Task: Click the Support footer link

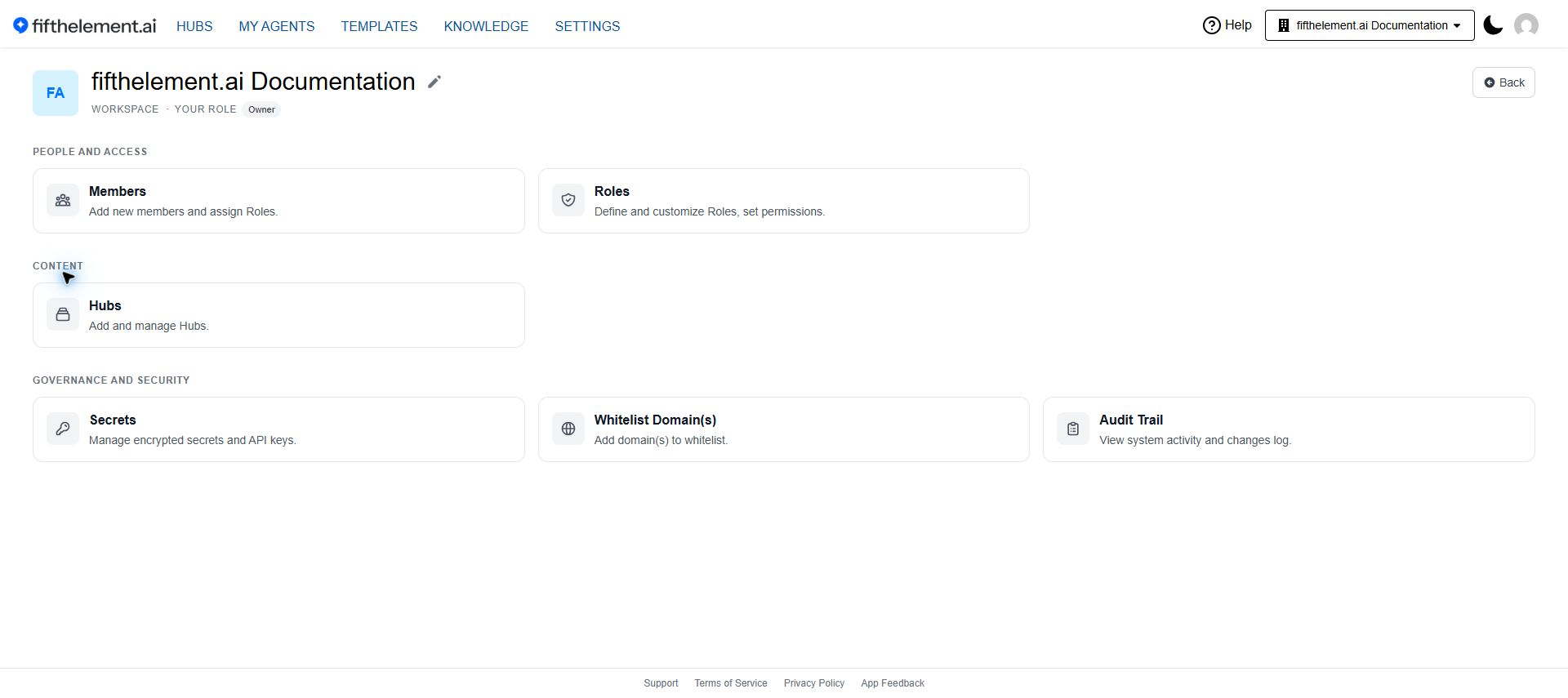Action: point(661,683)
